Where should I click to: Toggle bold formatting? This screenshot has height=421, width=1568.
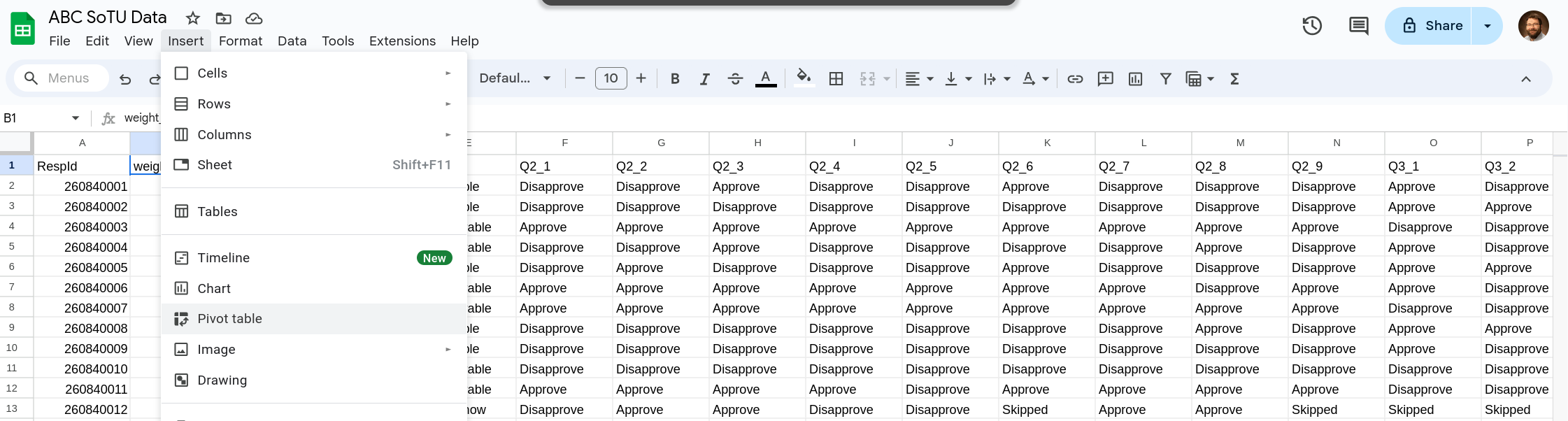(675, 79)
